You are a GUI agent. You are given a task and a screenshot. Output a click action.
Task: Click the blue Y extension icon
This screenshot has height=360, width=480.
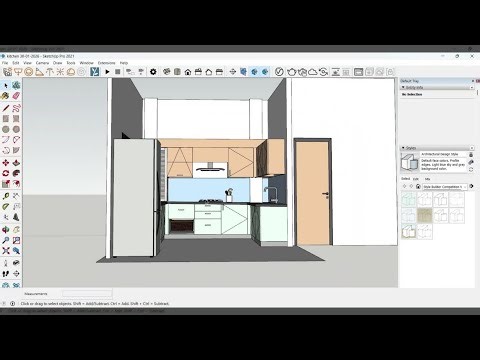tap(95, 72)
